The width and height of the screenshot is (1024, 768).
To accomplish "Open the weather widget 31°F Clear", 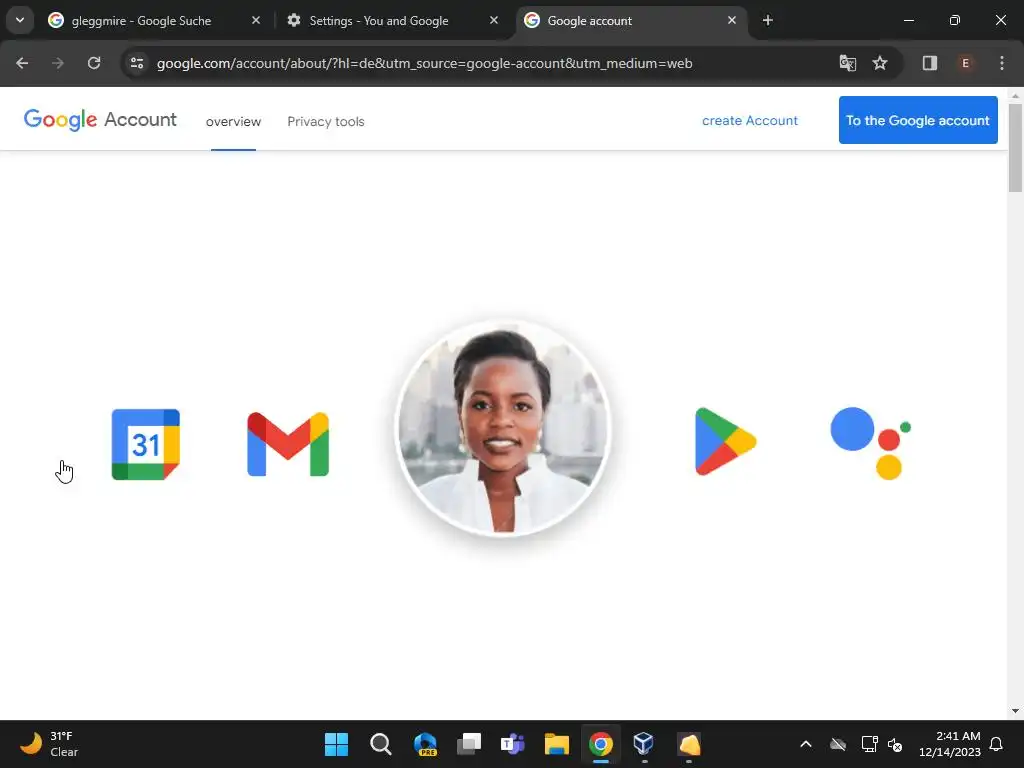I will (49, 744).
